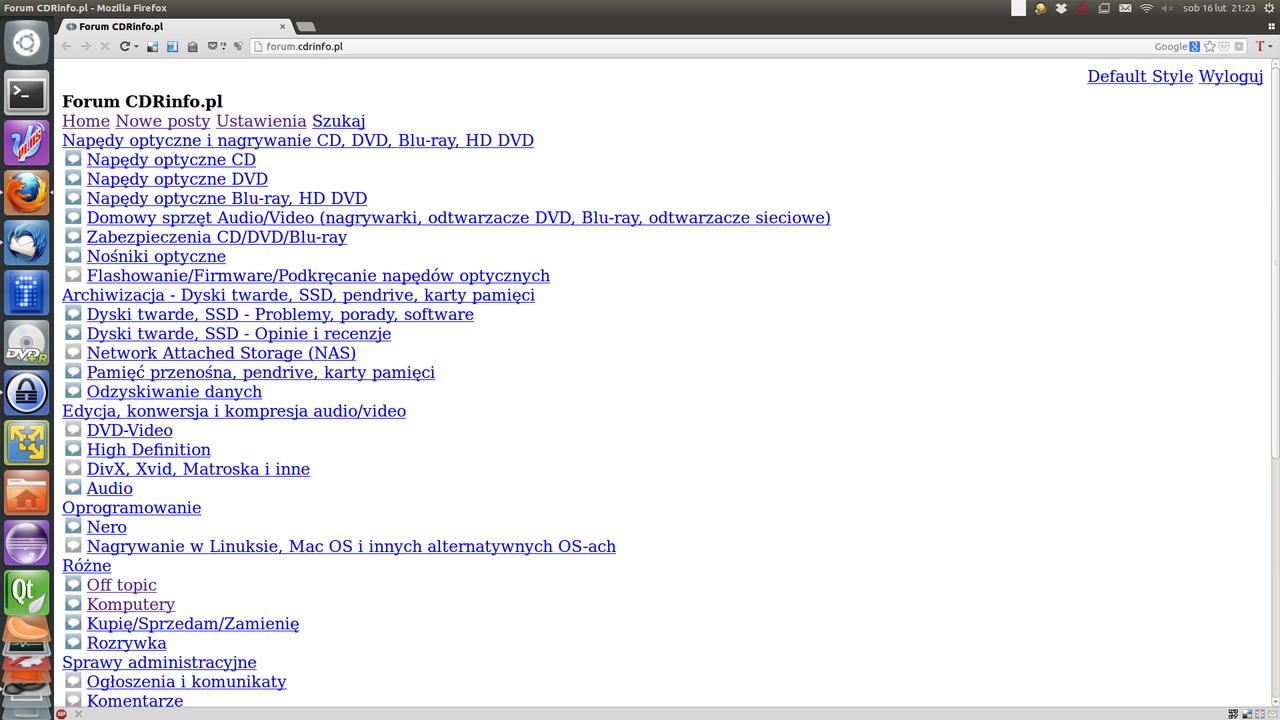Open the Szukaj search link
The width and height of the screenshot is (1280, 720).
click(x=339, y=121)
